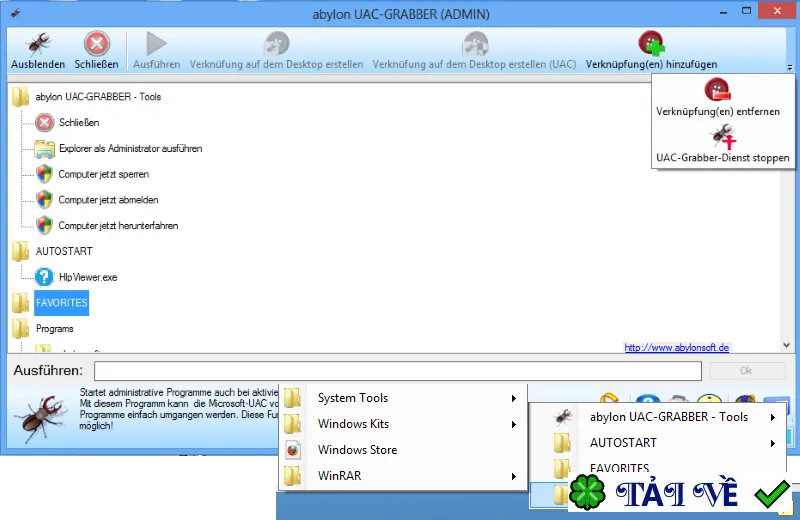
Task: Open the AUTOSTART popup menu entry
Action: [658, 443]
